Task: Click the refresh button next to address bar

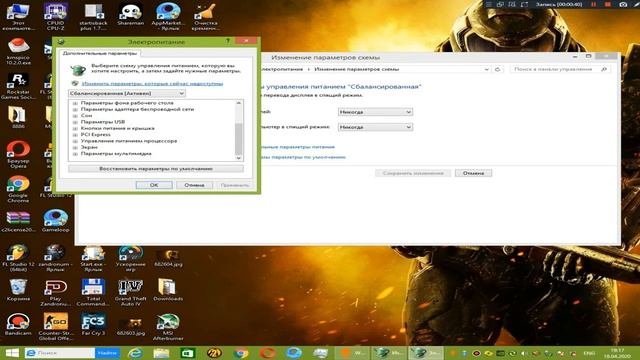Action: pyautogui.click(x=497, y=69)
